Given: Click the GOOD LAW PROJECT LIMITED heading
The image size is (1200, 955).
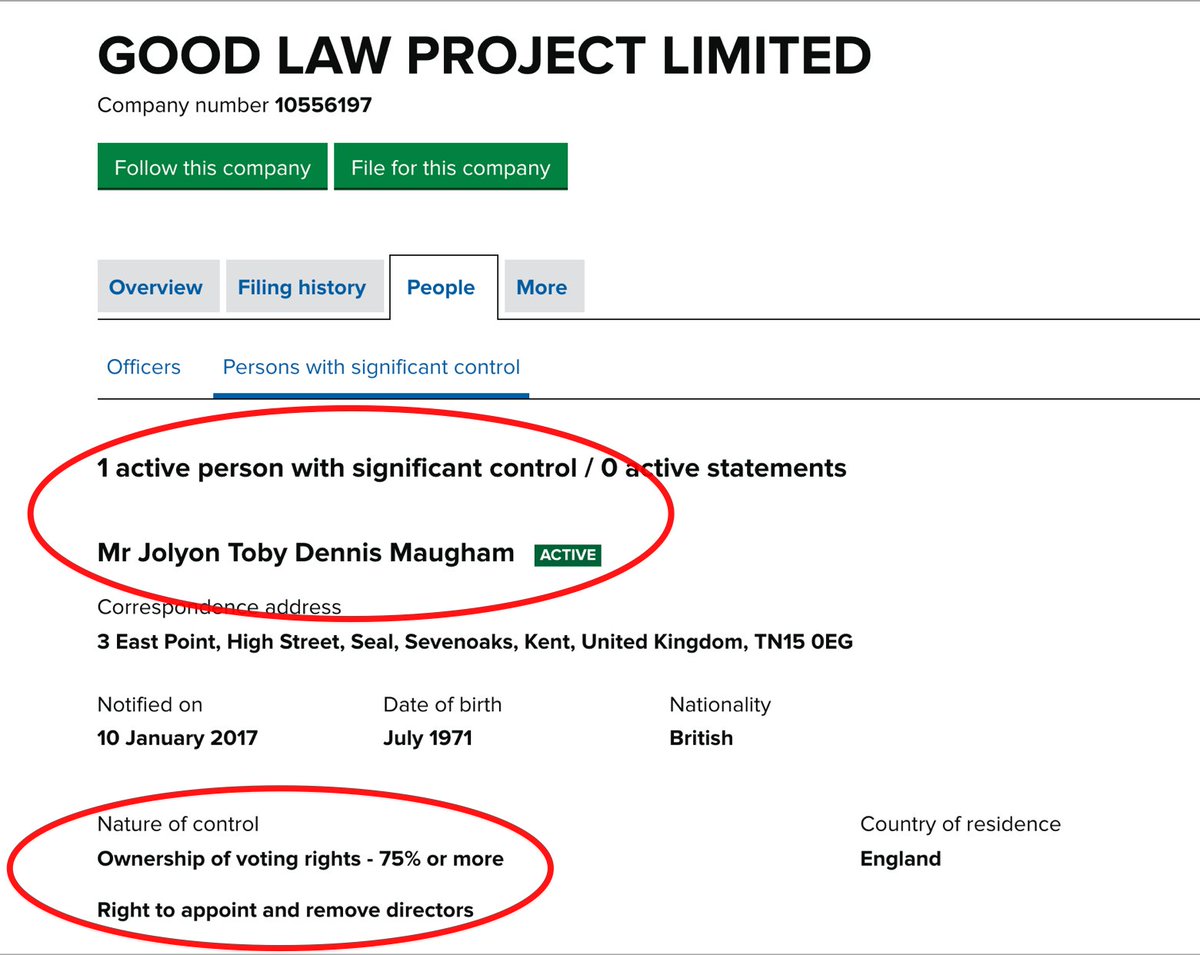Looking at the screenshot, I should 484,56.
